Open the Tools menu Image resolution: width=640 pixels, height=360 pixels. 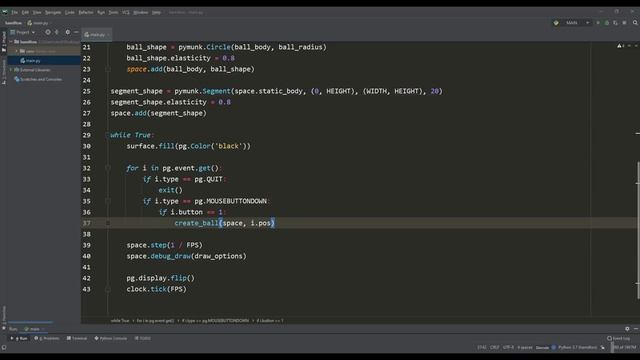pos(113,12)
